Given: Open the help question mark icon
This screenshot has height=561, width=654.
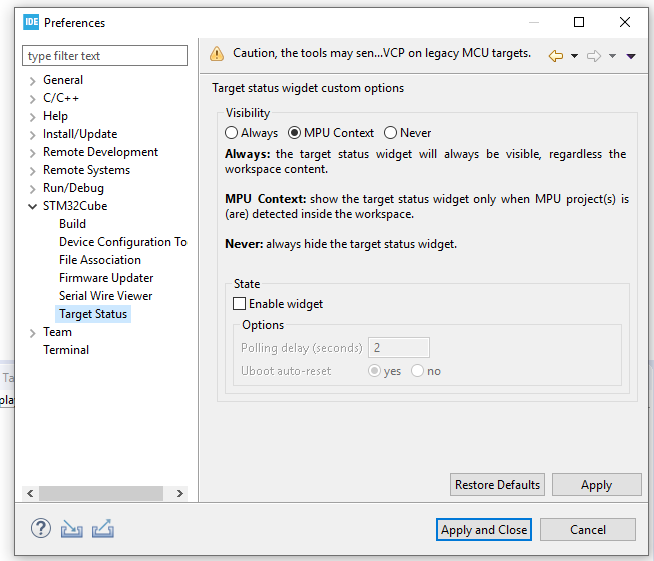Looking at the screenshot, I should tap(41, 528).
